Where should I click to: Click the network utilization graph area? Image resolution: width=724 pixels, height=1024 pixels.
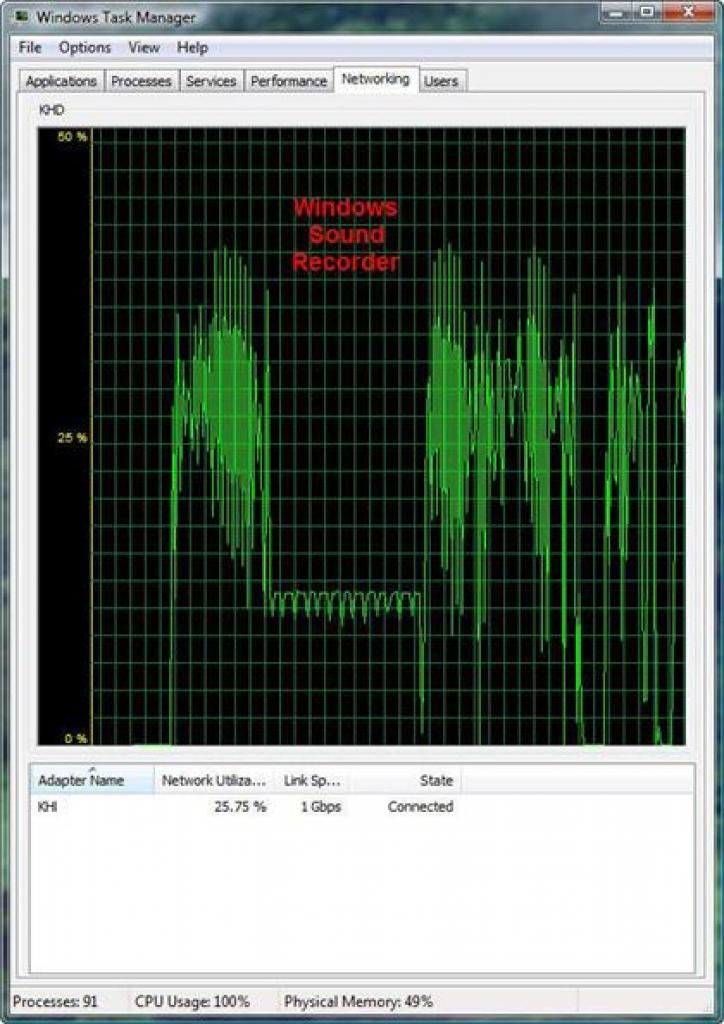click(x=361, y=436)
